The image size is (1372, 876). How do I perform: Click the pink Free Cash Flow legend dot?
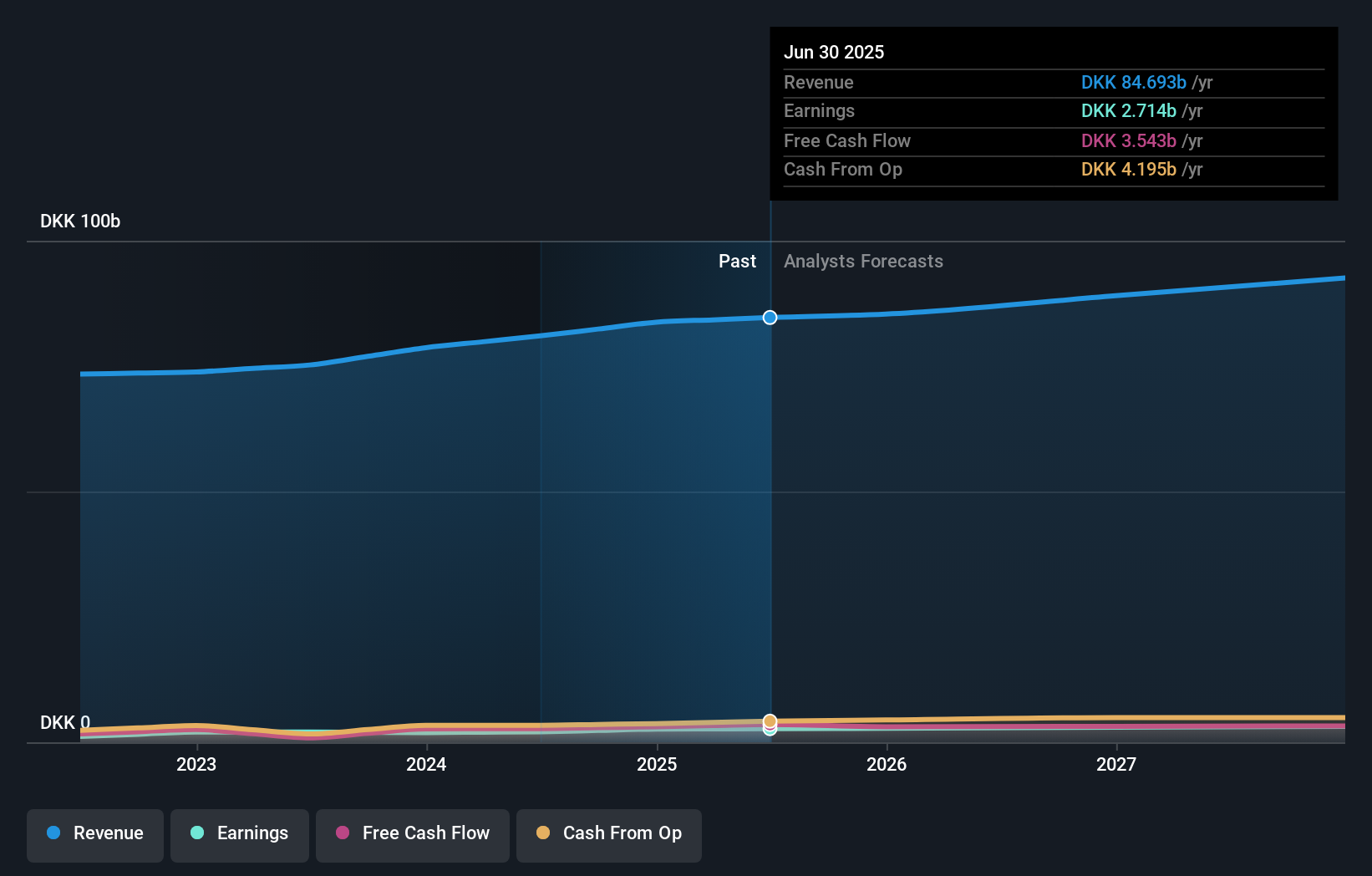(343, 833)
